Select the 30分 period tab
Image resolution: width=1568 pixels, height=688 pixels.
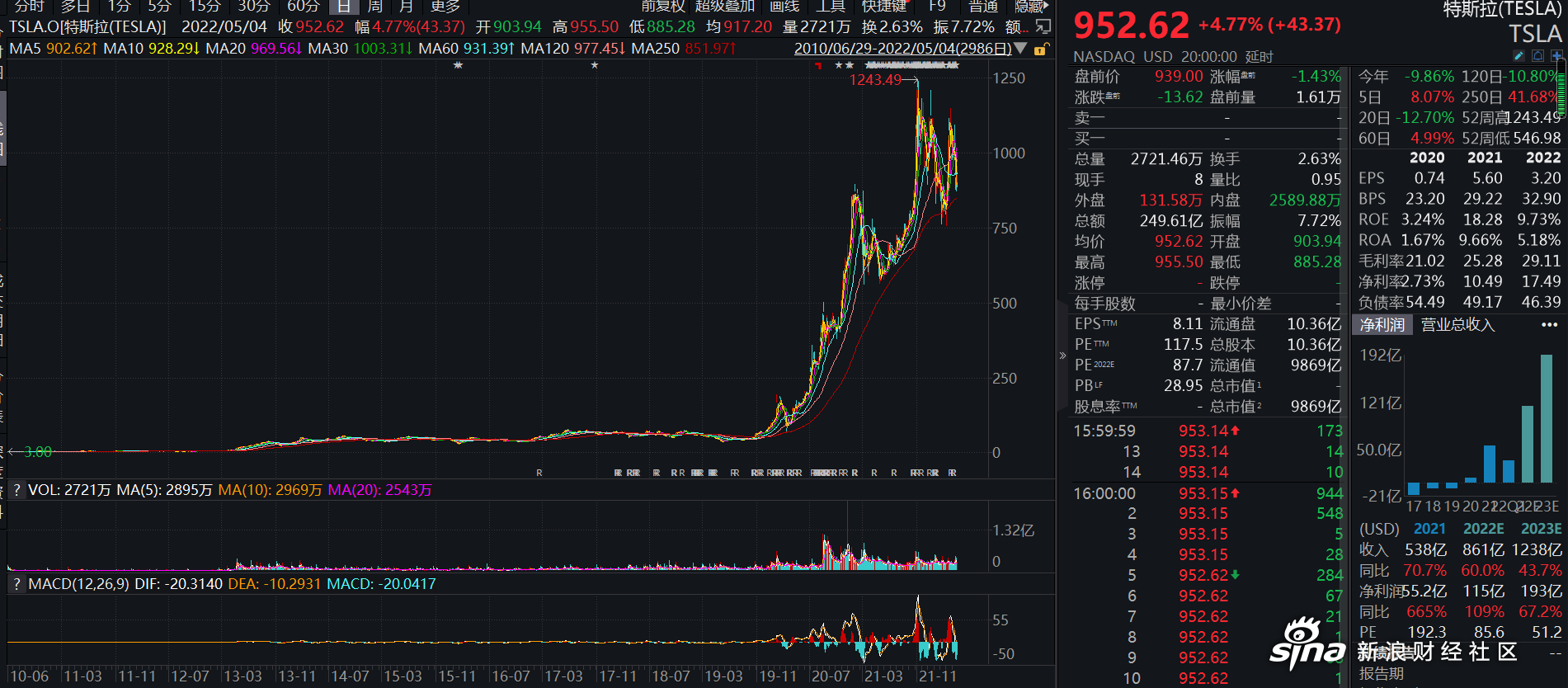pos(253,6)
